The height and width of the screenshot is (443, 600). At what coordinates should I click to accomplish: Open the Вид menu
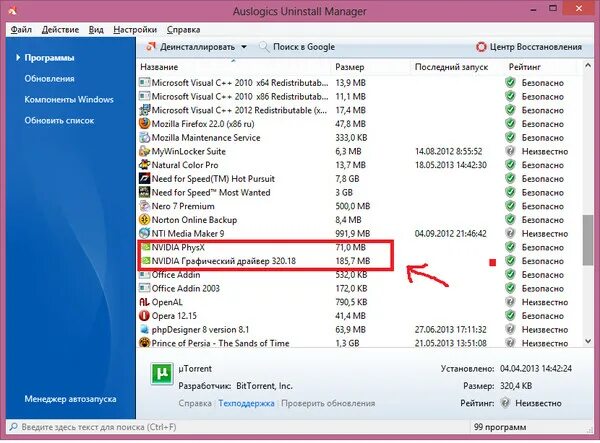96,29
